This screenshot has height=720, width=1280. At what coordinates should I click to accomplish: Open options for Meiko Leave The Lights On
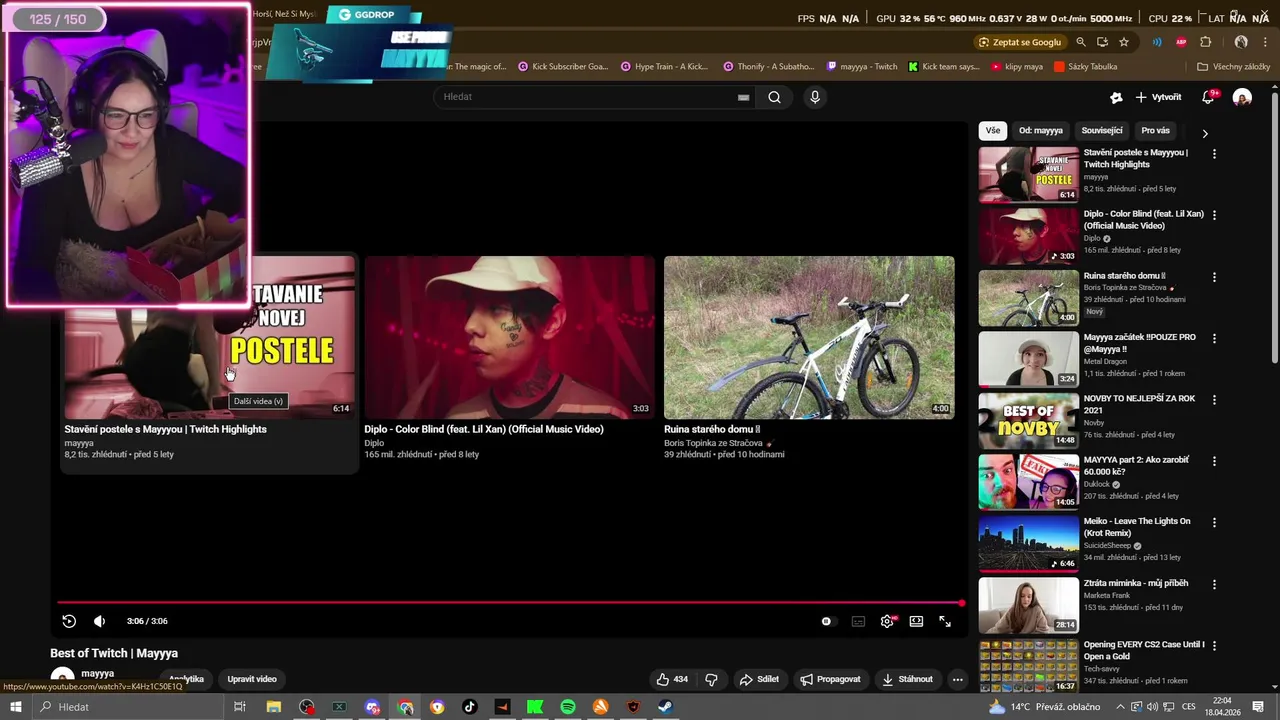coord(1214,522)
